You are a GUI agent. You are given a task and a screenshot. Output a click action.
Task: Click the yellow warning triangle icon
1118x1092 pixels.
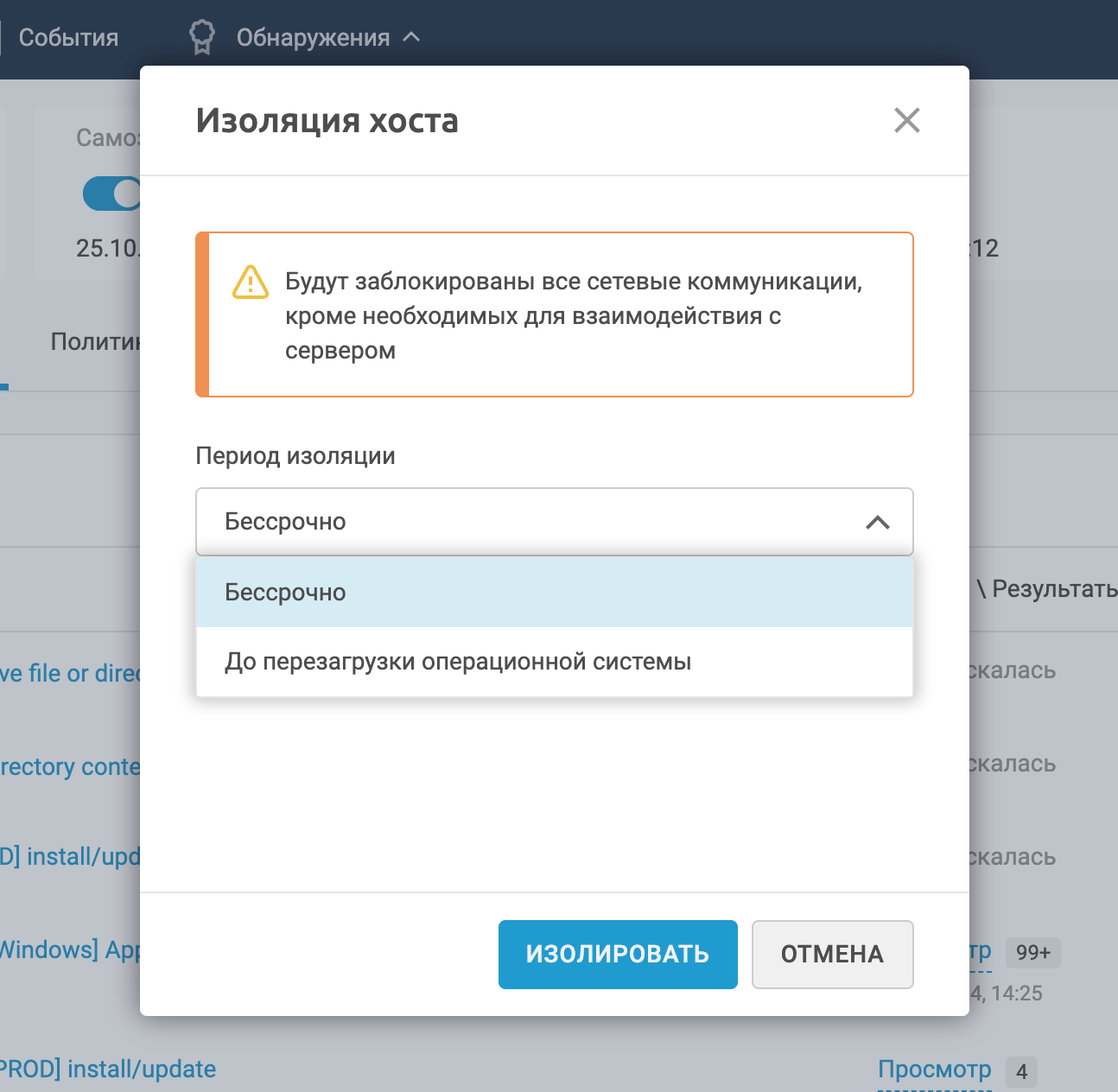point(251,283)
